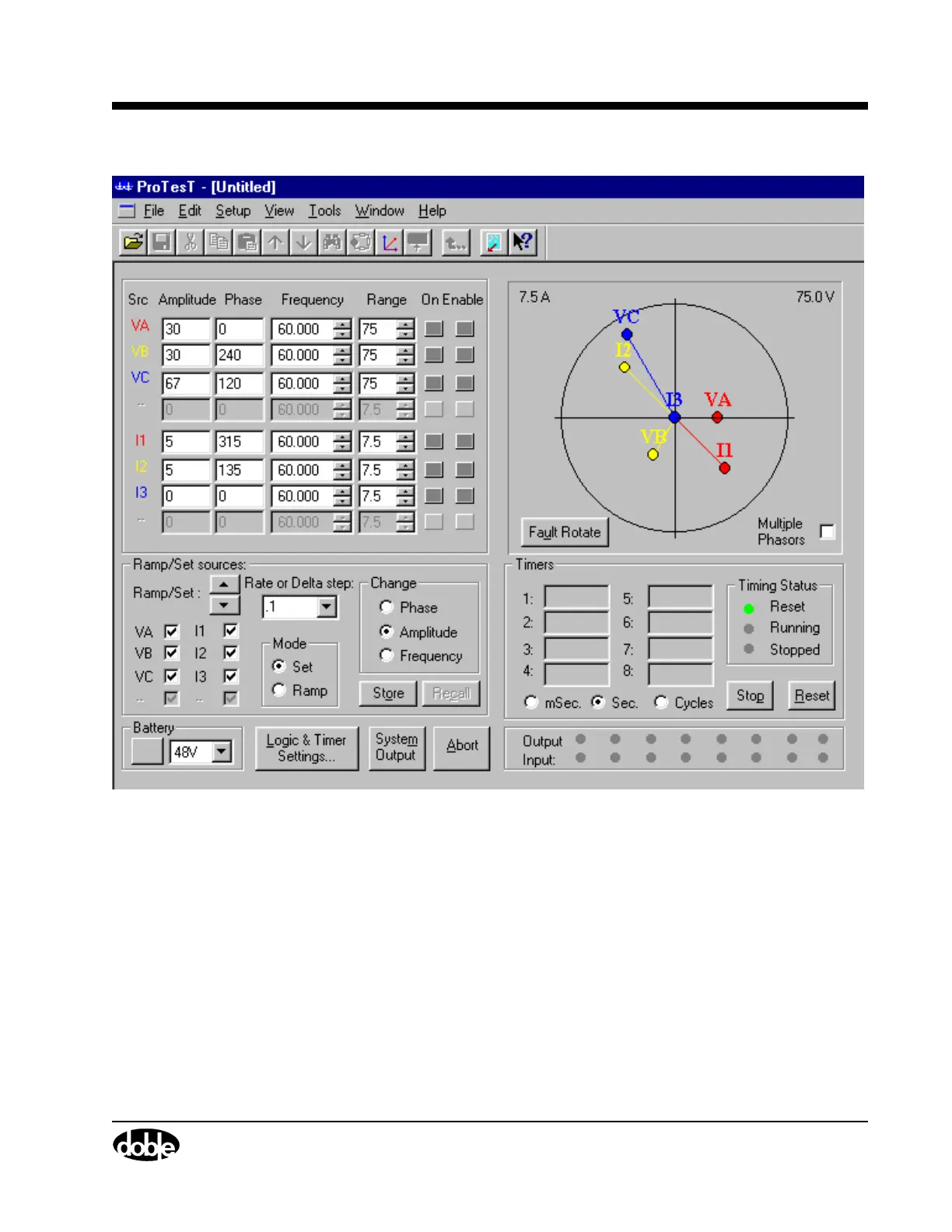The image size is (952, 1232).
Task: Click the Paste clipboard toolbar icon
Action: 247,242
